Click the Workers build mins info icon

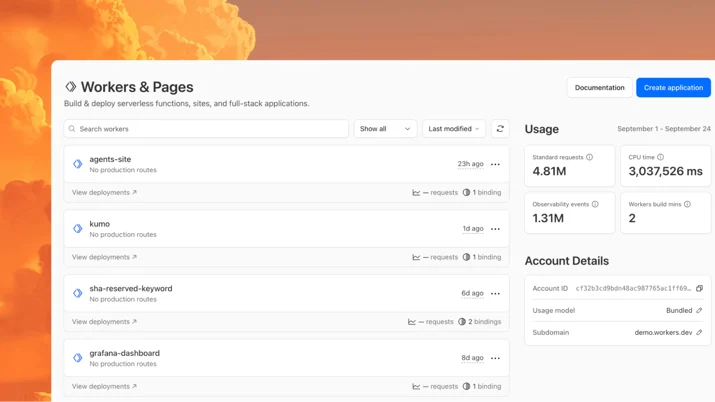[x=687, y=204]
